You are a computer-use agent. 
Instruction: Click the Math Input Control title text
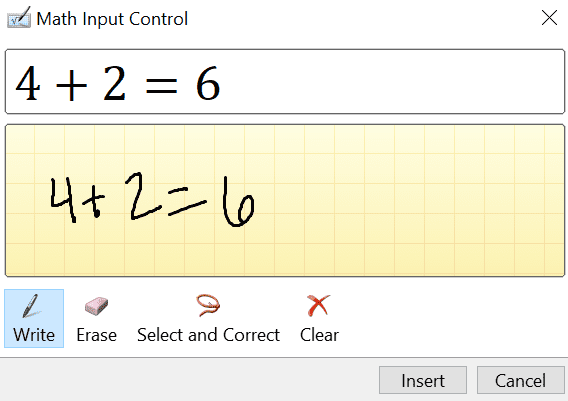(112, 19)
